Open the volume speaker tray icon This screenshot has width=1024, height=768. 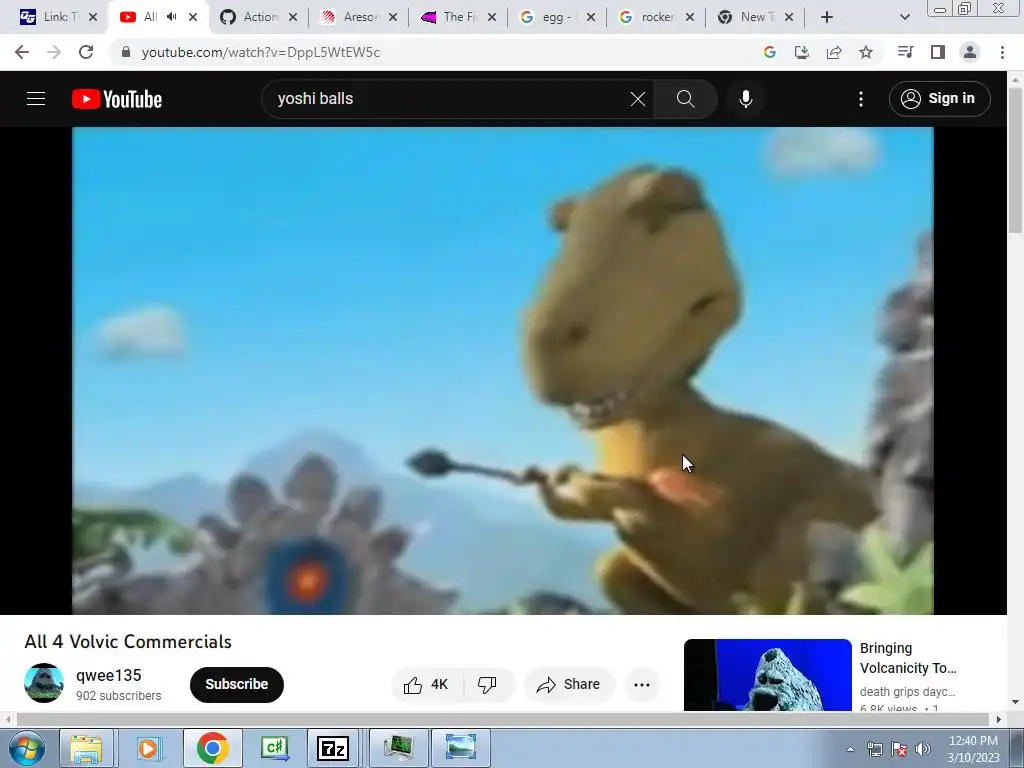[x=923, y=749]
